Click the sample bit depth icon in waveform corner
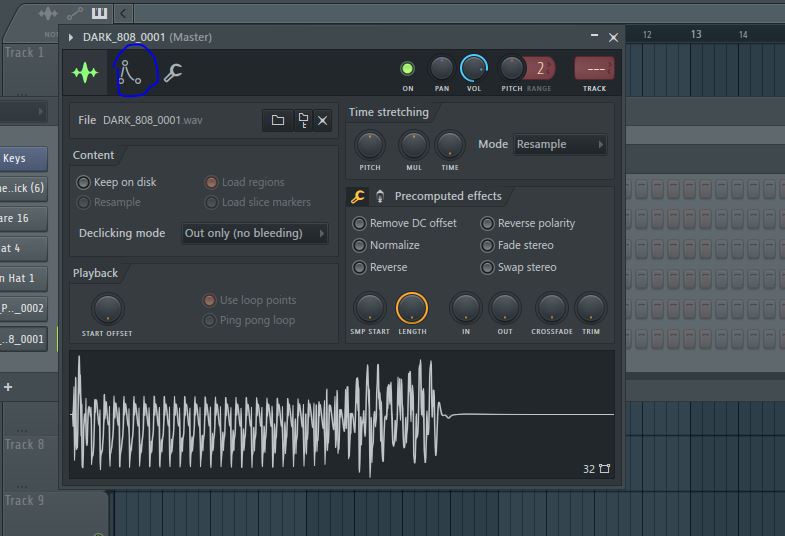The height and width of the screenshot is (536, 785). (x=604, y=469)
